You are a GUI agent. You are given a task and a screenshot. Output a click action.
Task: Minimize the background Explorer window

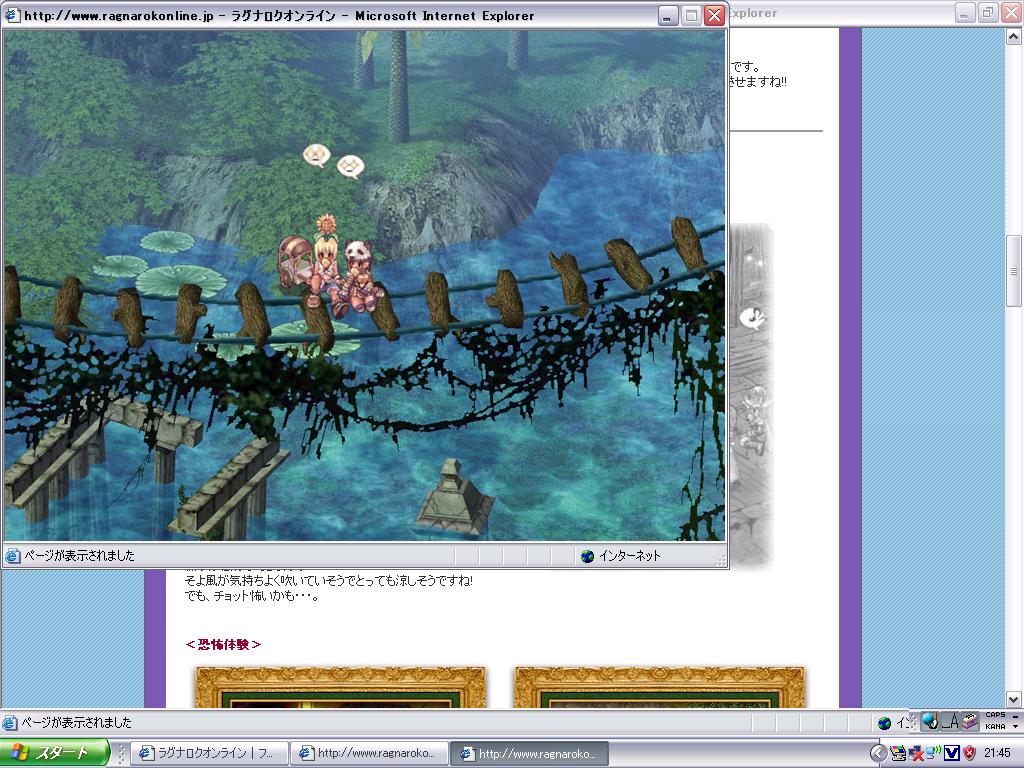click(965, 12)
